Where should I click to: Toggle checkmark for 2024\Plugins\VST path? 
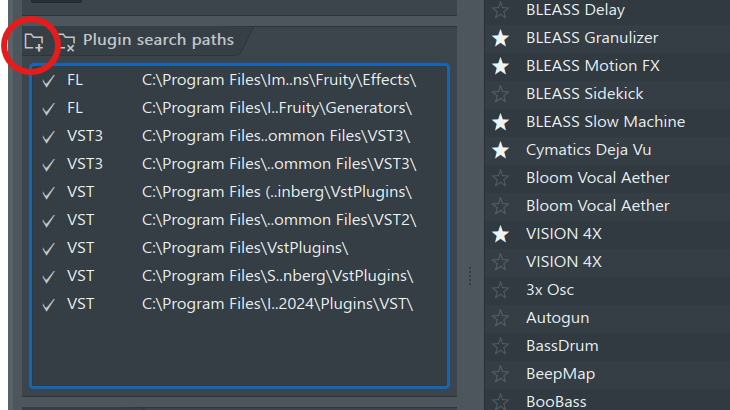(x=48, y=305)
